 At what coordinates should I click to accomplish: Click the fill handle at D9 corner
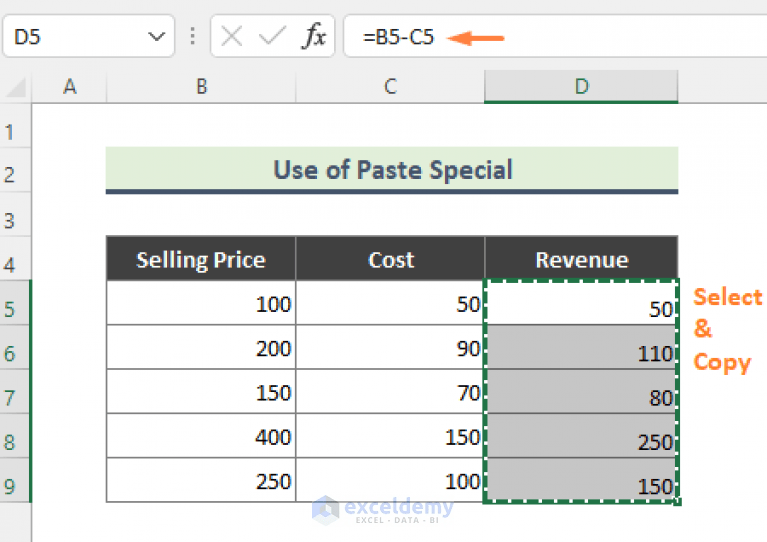click(677, 502)
